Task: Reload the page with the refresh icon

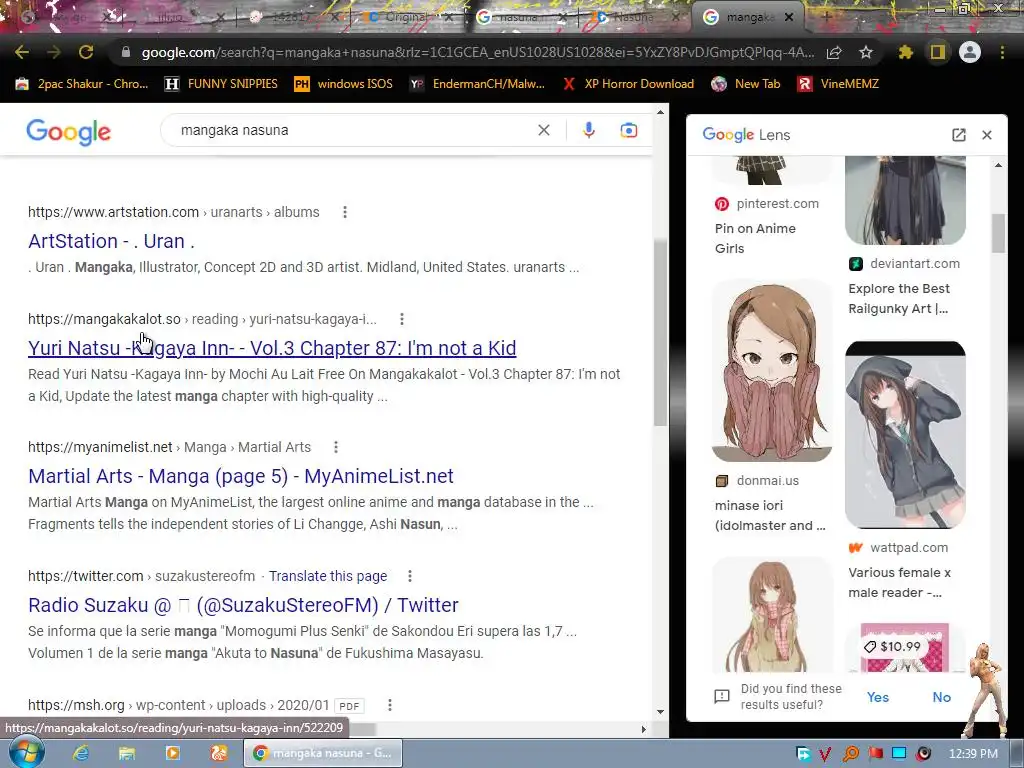Action: pos(86,52)
